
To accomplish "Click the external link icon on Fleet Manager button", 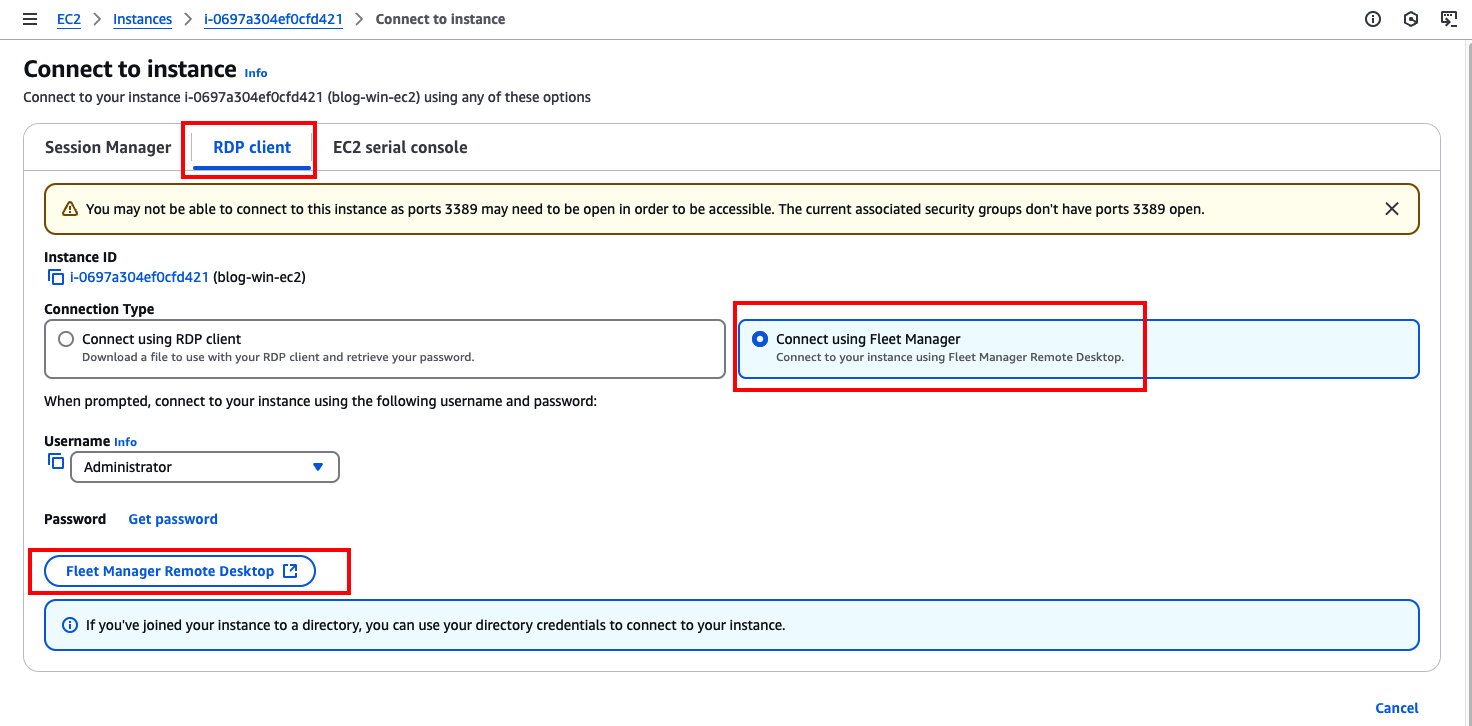I will coord(290,571).
